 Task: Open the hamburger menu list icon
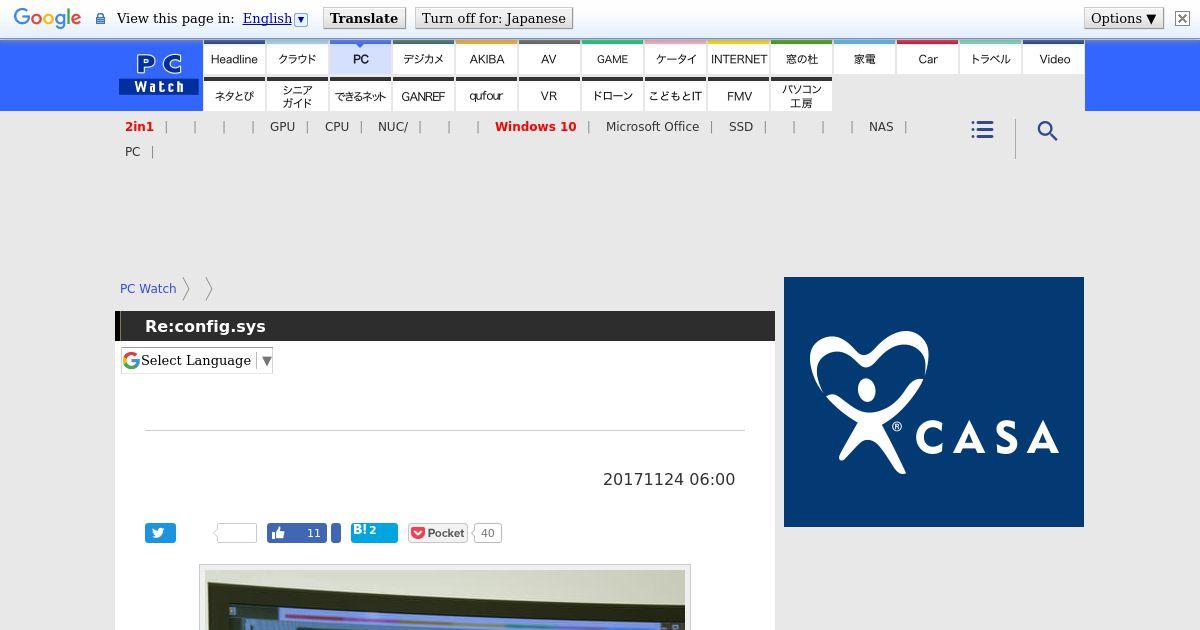tap(982, 130)
